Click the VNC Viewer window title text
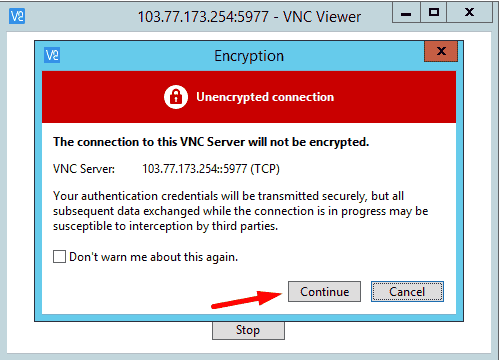499x360 pixels. point(249,17)
